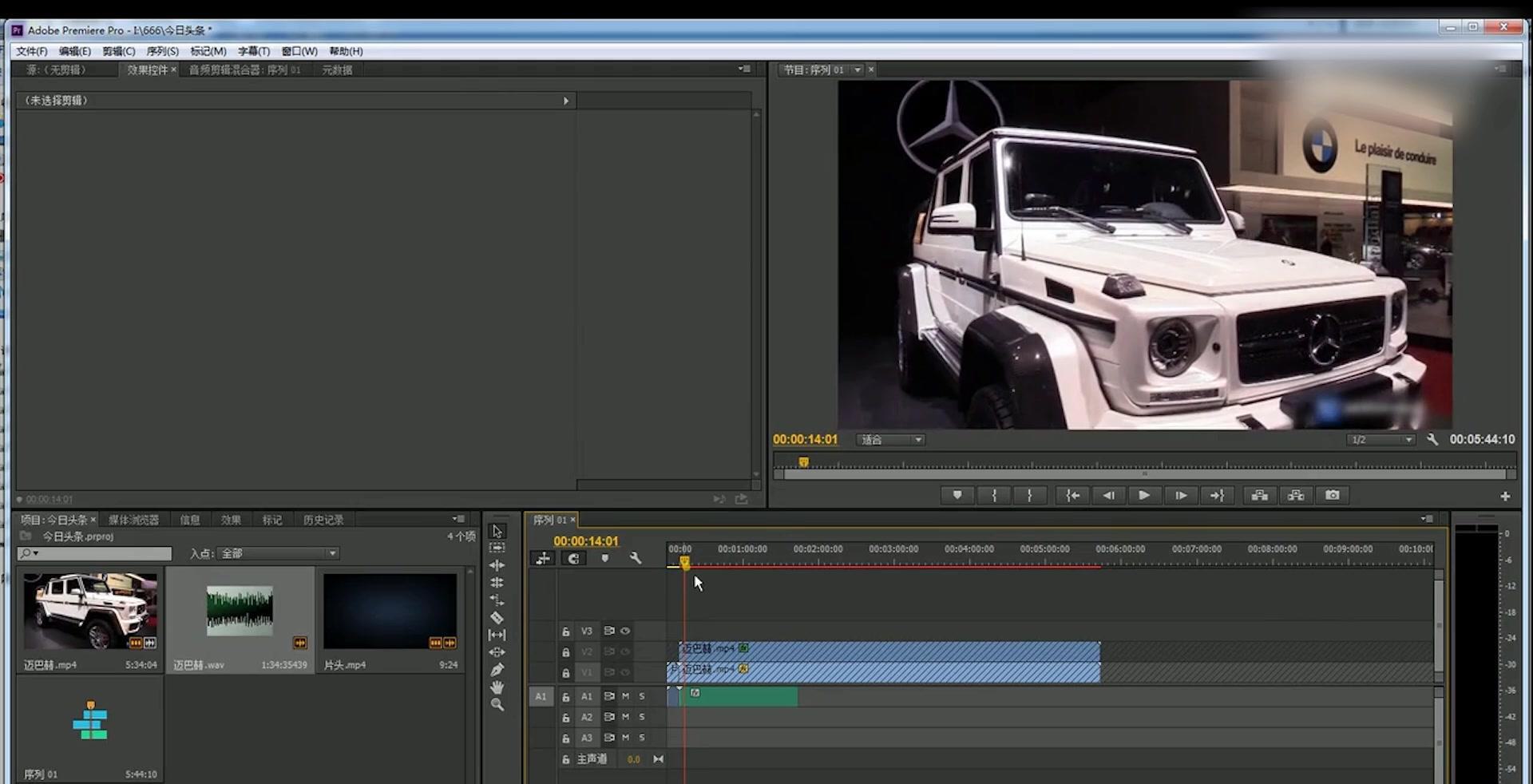
Task: Select the Slip tool
Action: (497, 635)
